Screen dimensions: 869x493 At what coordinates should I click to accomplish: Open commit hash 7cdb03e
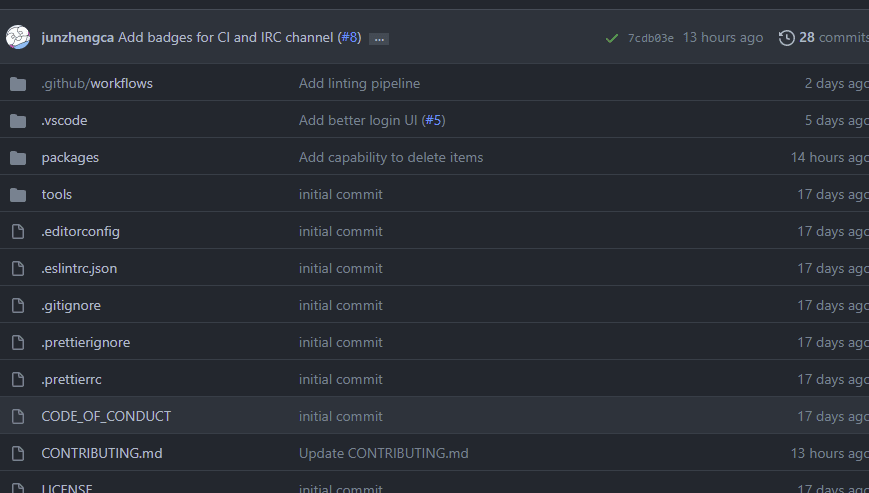[651, 38]
